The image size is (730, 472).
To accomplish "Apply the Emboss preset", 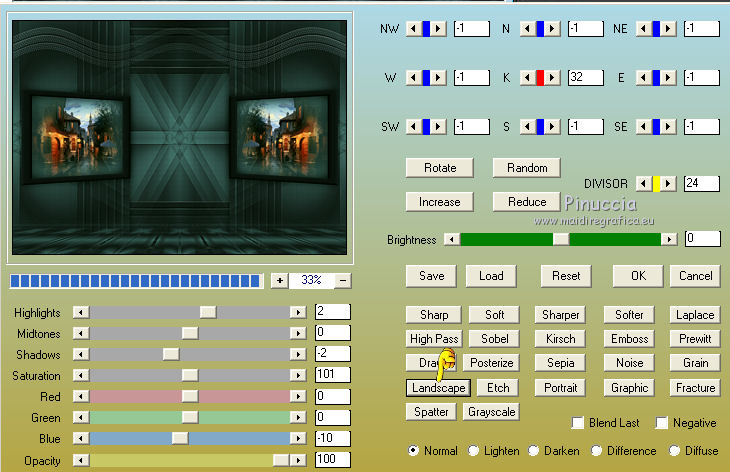I will coord(629,339).
